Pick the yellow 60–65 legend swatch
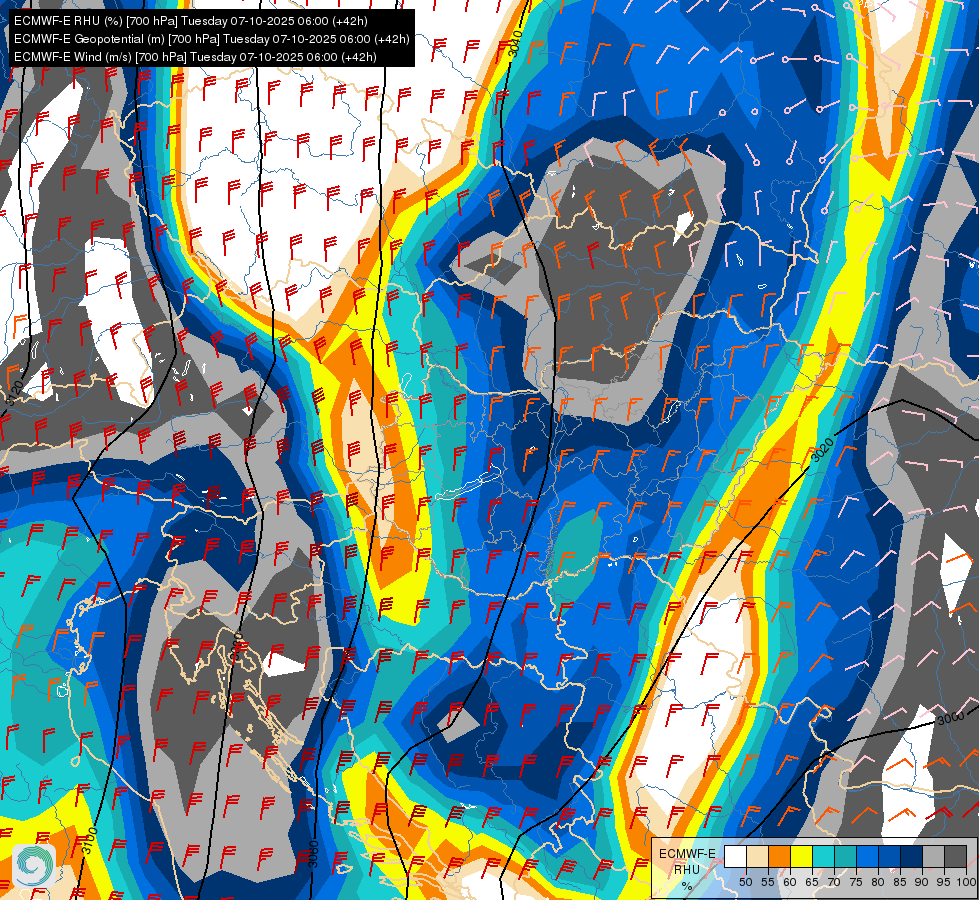 [801, 856]
